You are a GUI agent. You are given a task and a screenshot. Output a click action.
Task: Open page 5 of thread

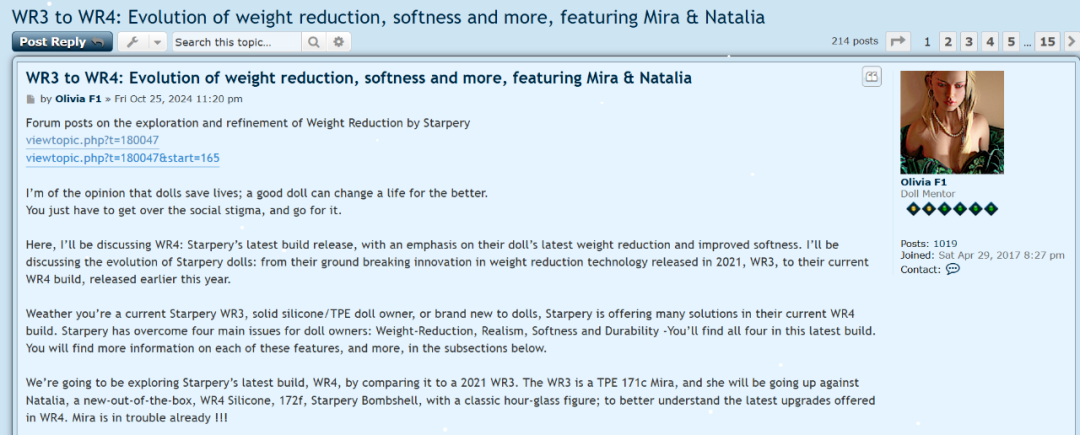click(1011, 42)
